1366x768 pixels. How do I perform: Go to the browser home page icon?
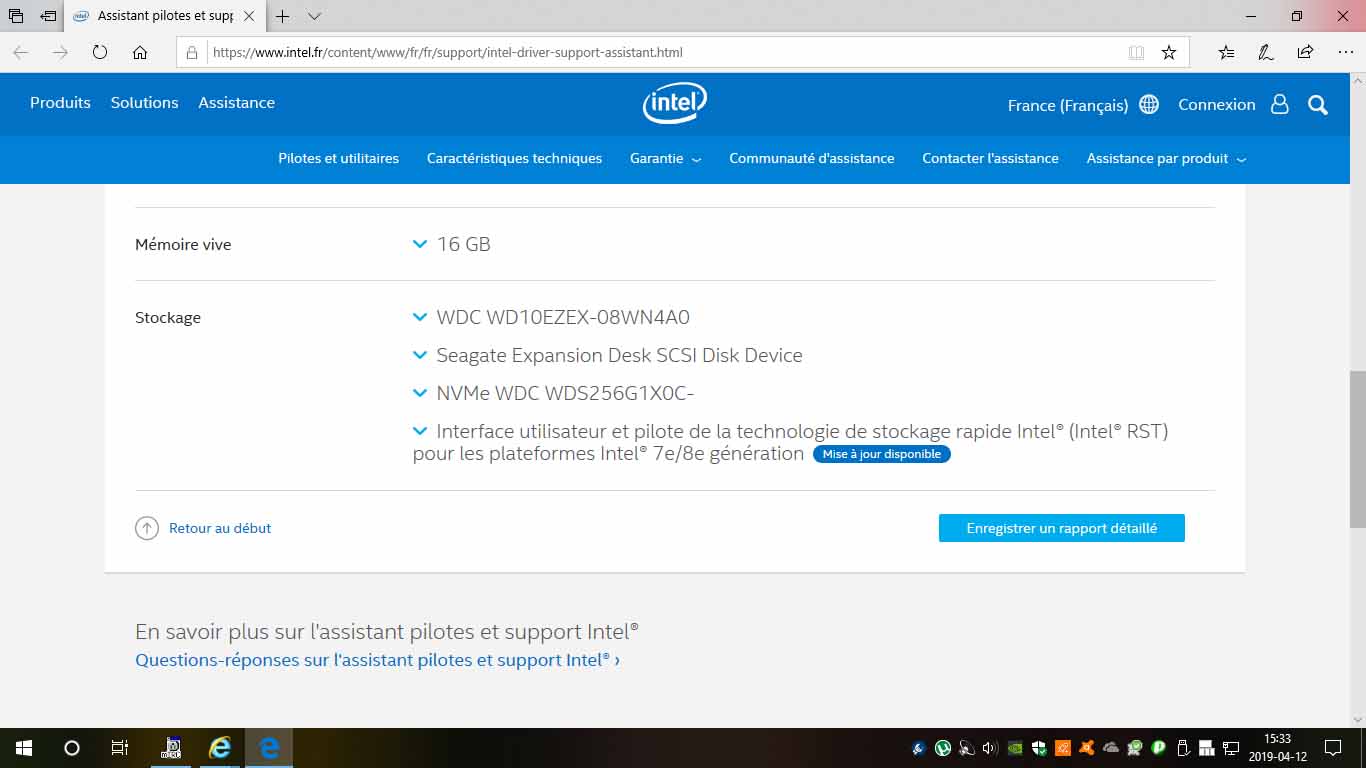coord(140,52)
